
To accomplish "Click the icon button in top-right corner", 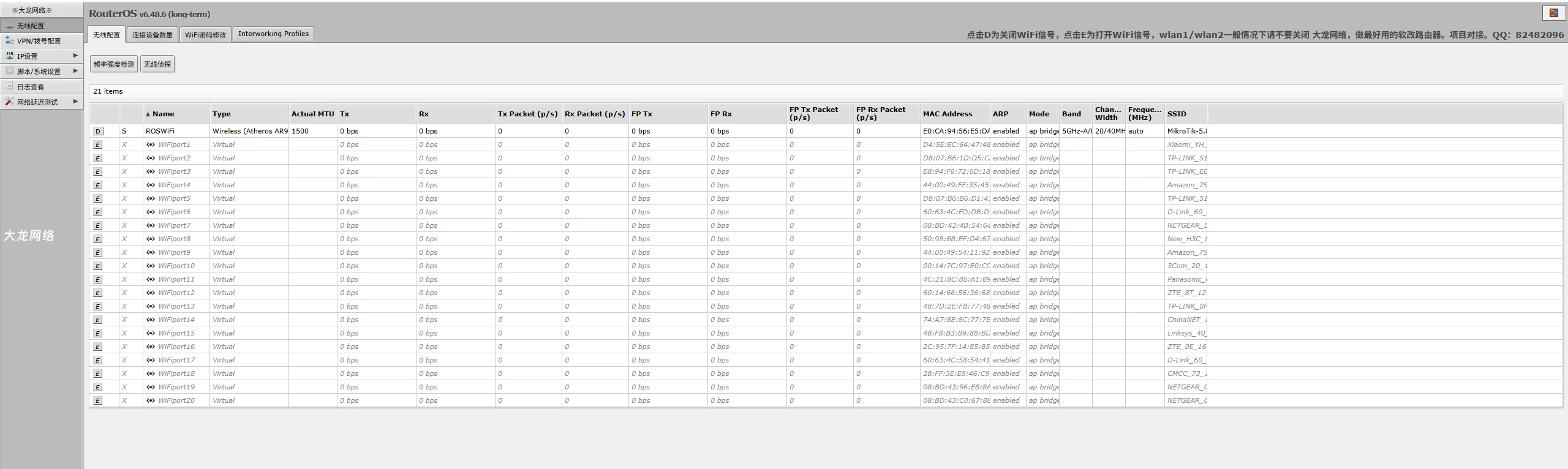I will 1553,13.
